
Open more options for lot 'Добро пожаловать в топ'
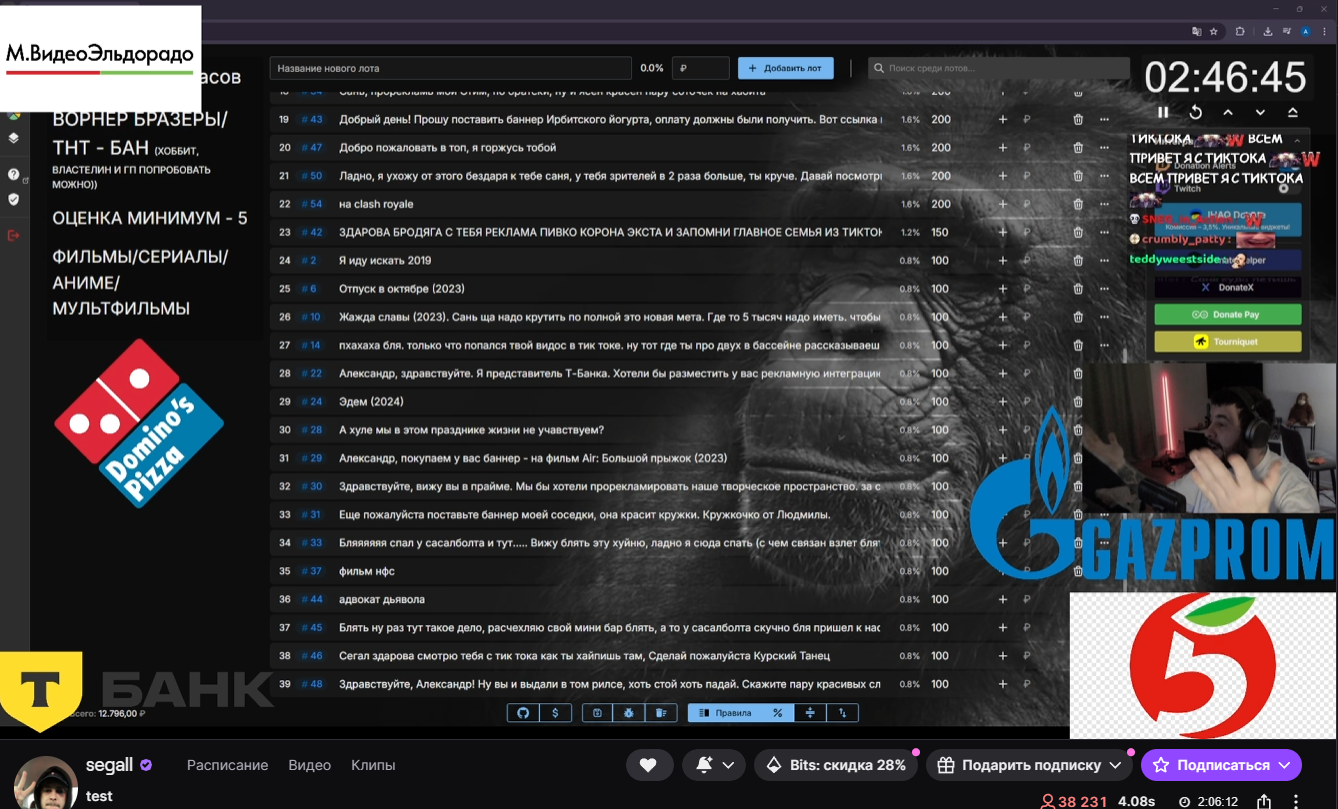point(1104,148)
